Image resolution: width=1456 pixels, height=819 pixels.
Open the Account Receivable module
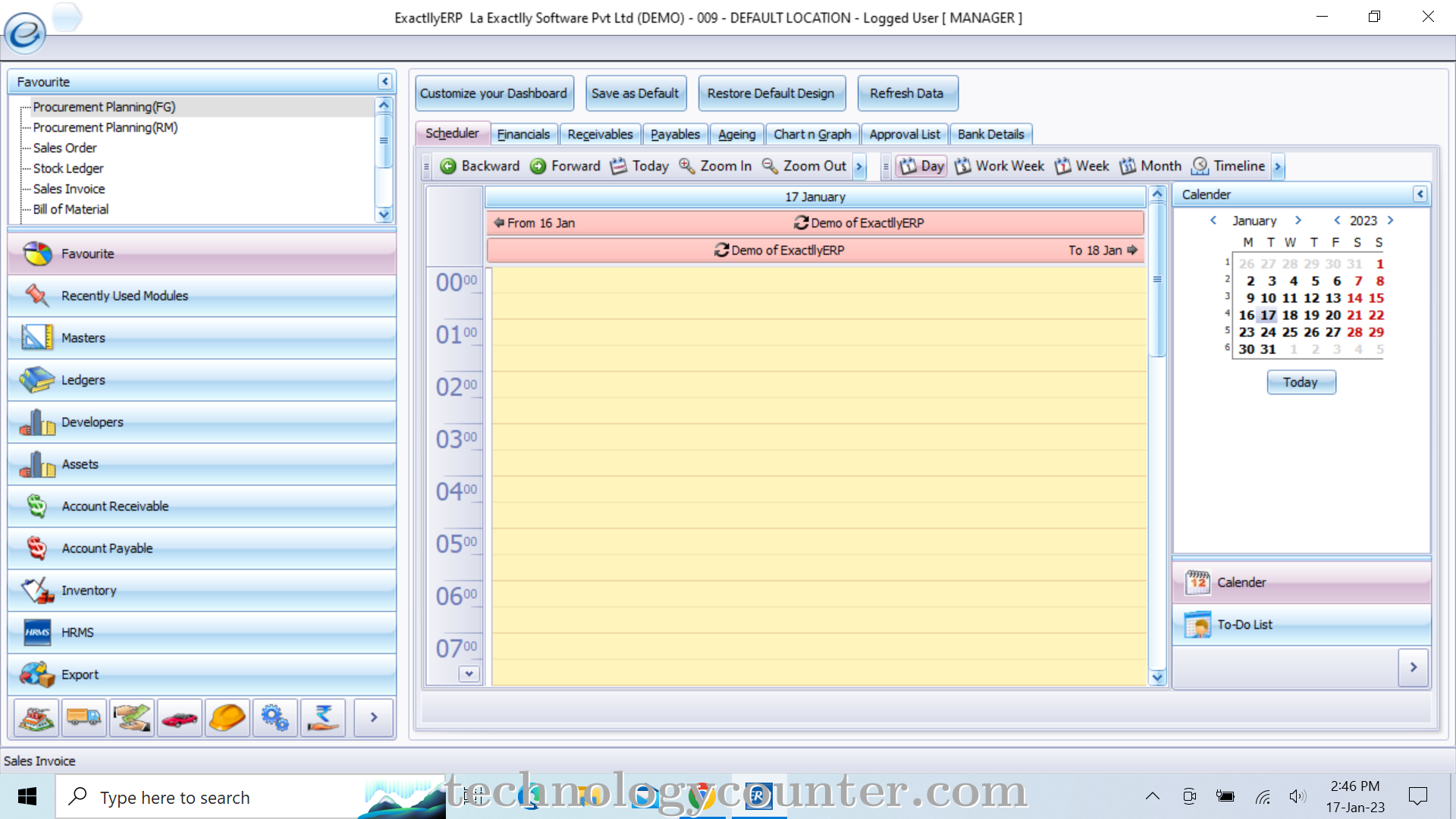[115, 506]
